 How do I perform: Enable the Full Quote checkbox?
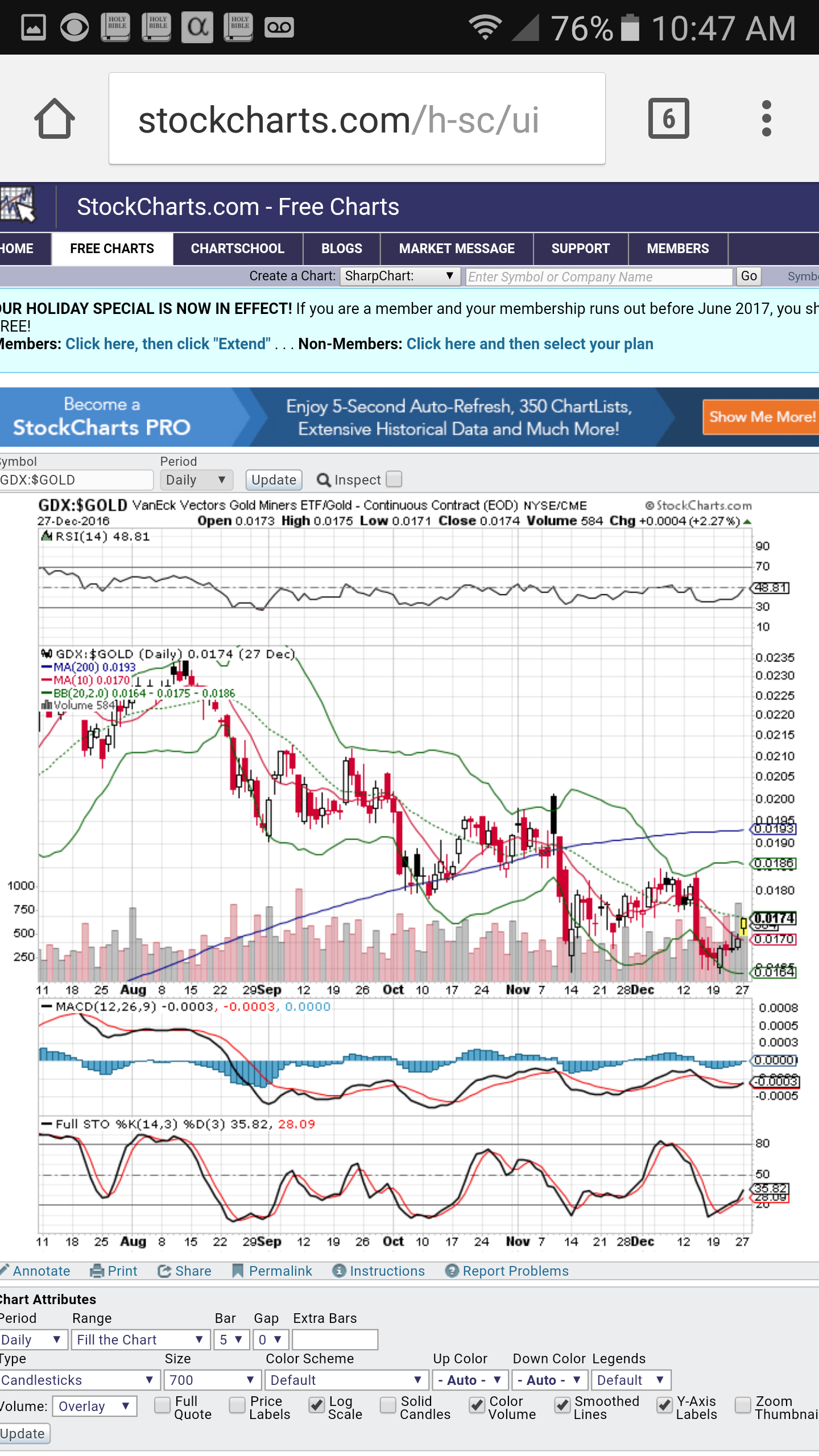point(163,1405)
